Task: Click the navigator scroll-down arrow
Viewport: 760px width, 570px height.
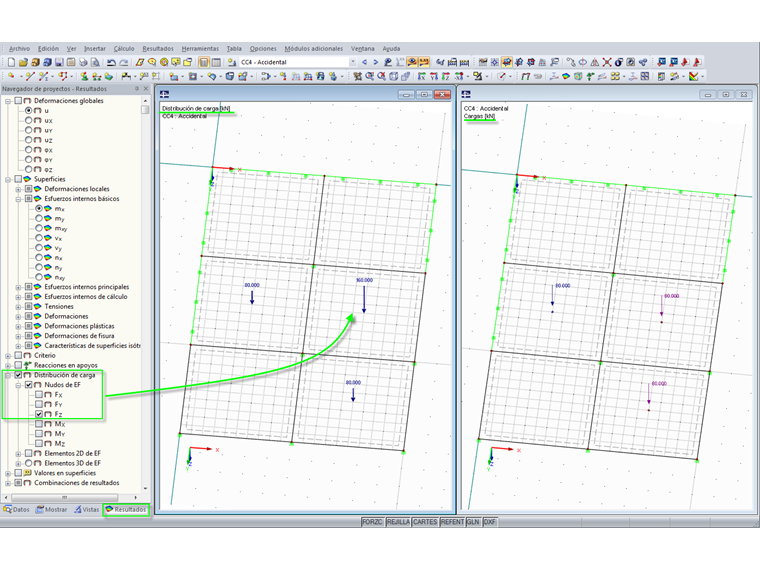Action: click(x=145, y=489)
